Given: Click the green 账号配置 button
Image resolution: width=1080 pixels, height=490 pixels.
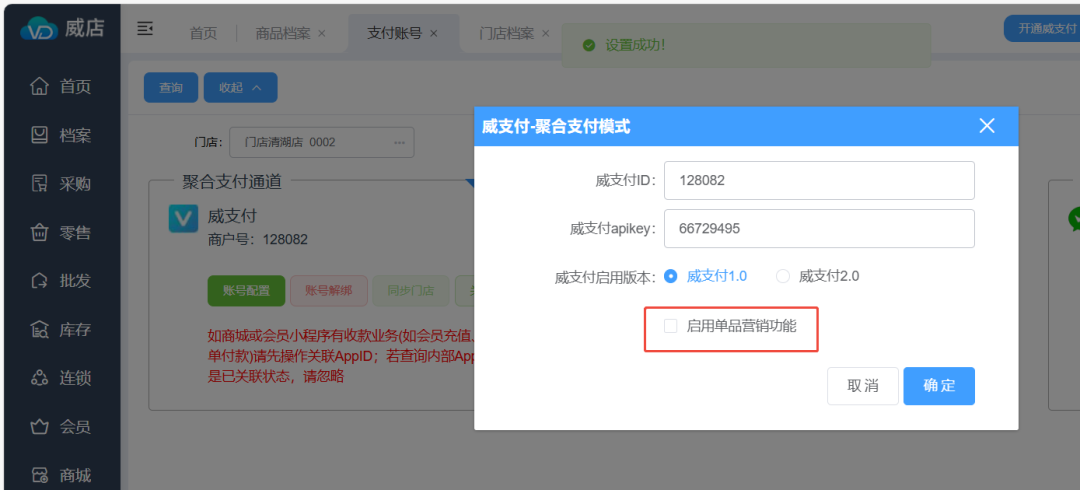Looking at the screenshot, I should tap(247, 291).
